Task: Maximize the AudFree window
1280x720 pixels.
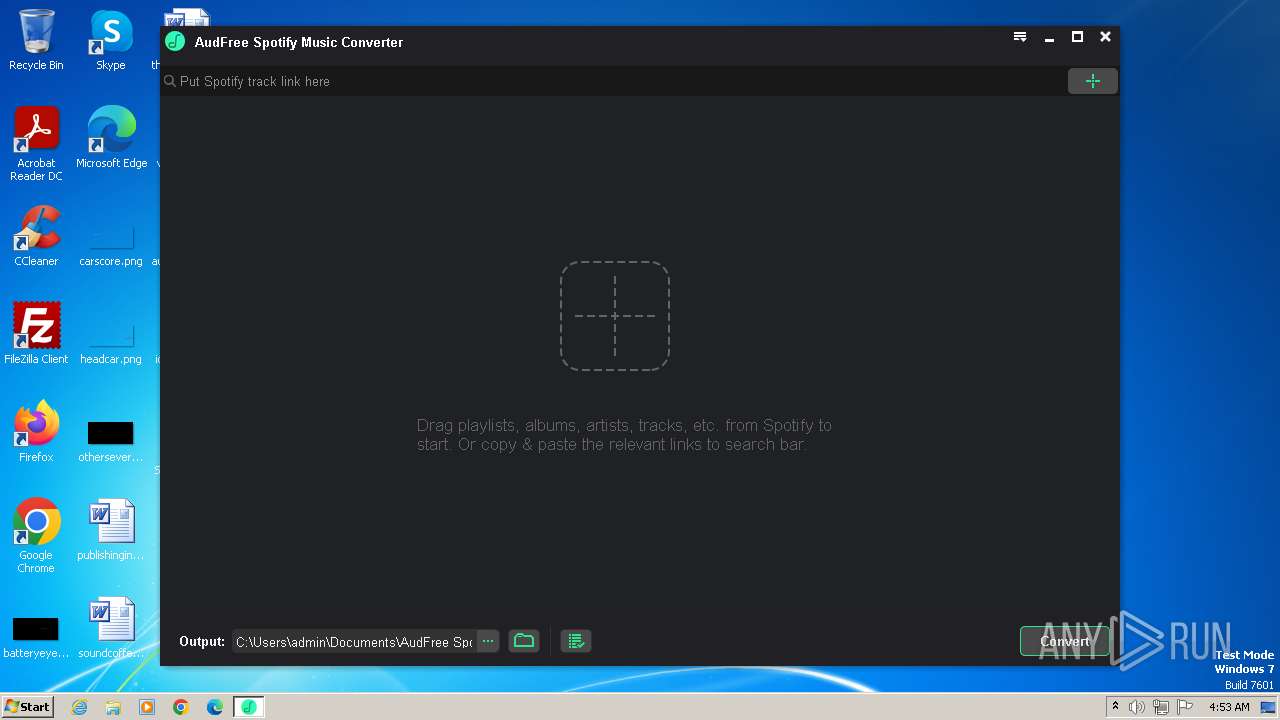Action: pyautogui.click(x=1077, y=37)
